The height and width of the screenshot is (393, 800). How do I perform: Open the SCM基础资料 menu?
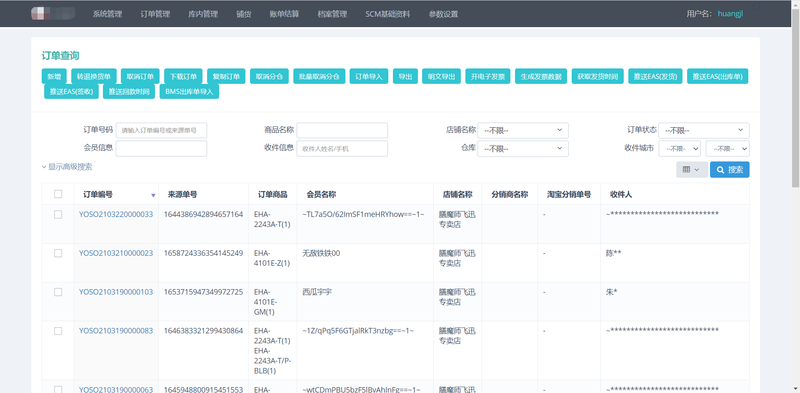tap(388, 14)
